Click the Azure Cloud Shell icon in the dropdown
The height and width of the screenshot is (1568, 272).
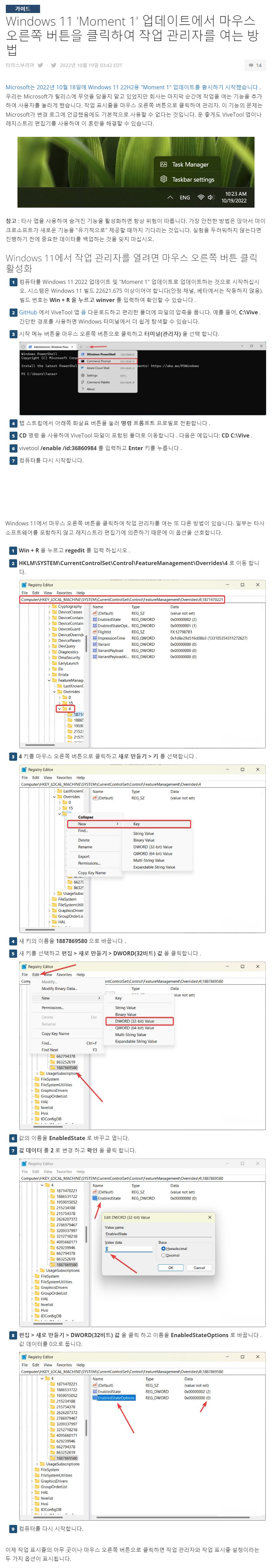(82, 368)
